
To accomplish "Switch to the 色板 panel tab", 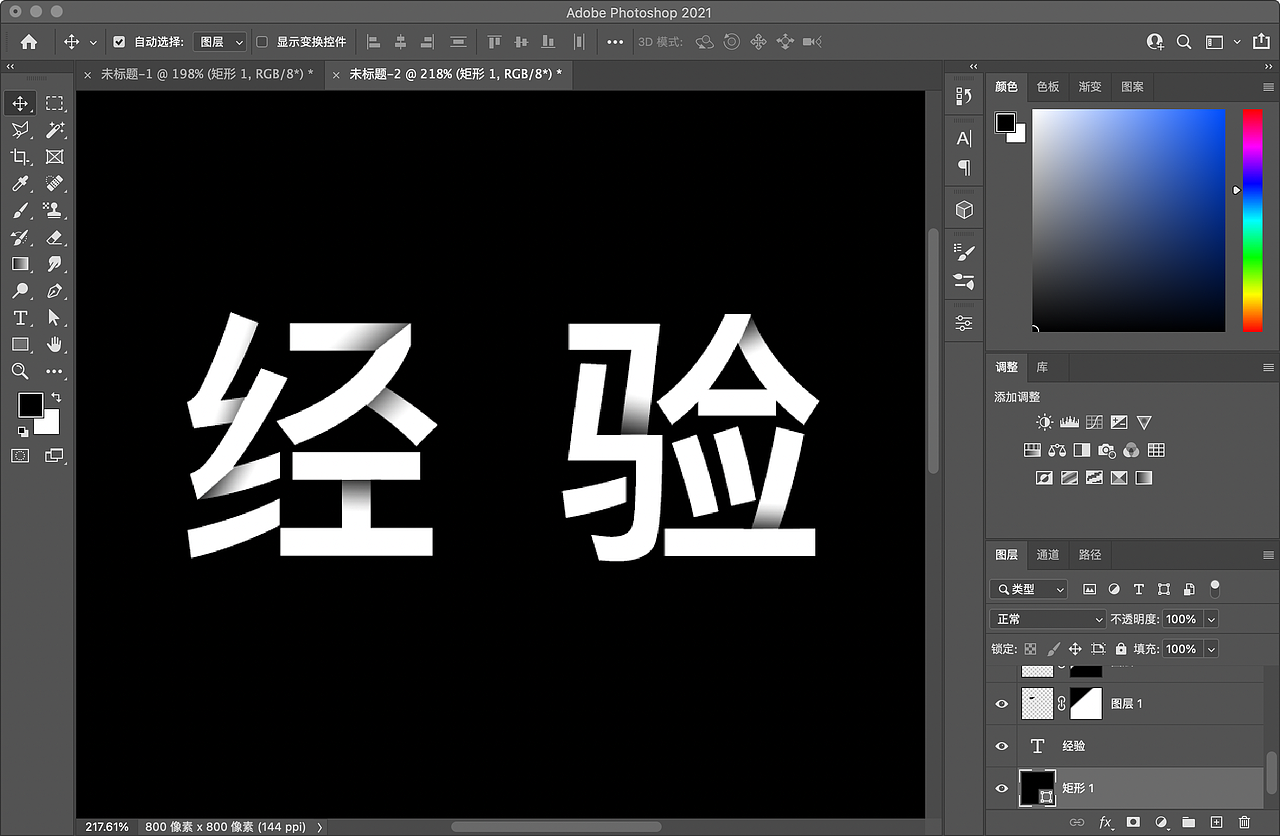I will [x=1048, y=87].
